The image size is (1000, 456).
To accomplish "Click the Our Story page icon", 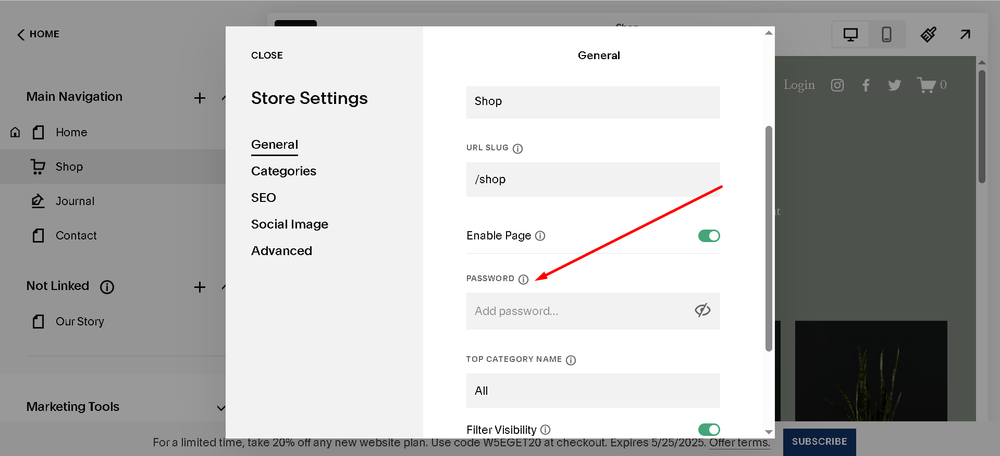I will (x=38, y=321).
